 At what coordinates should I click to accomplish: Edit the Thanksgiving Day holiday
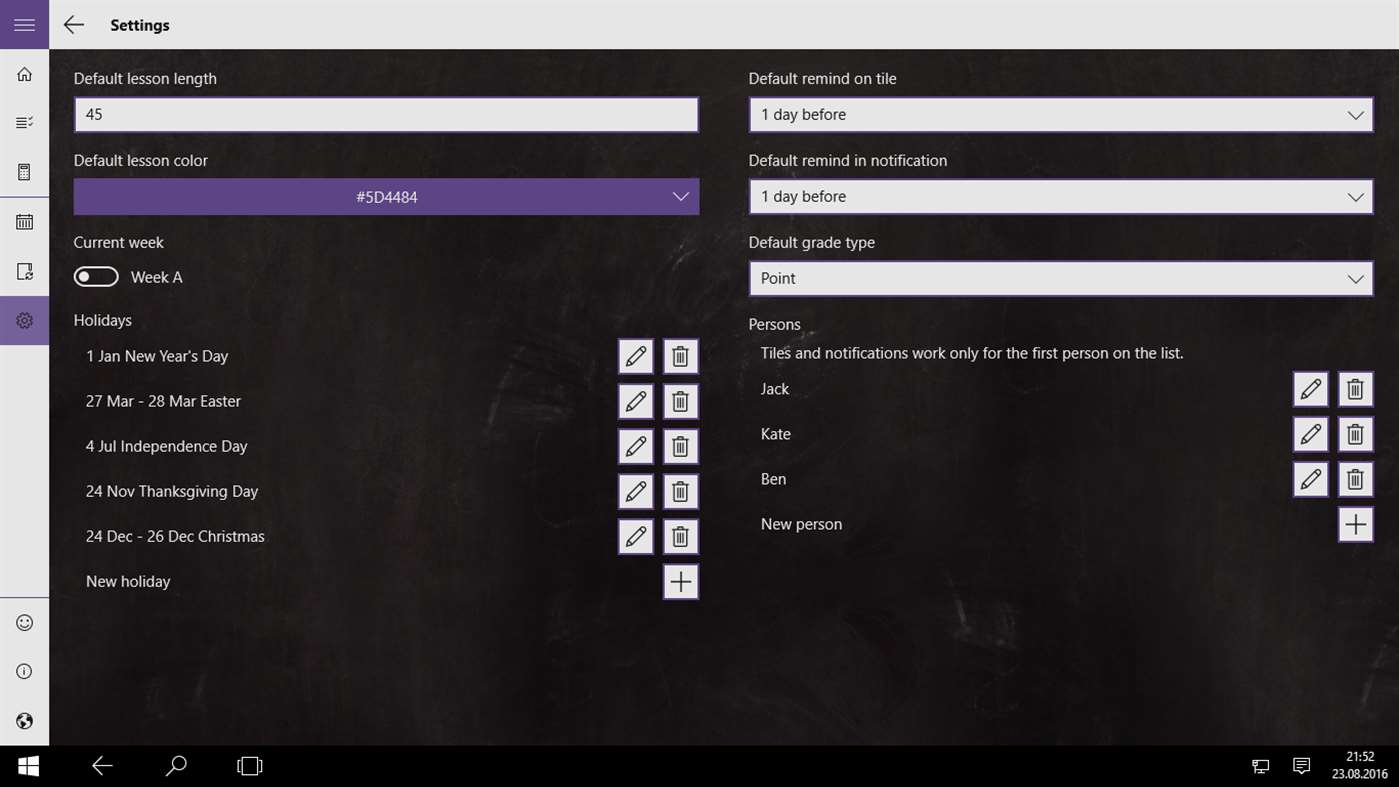636,491
